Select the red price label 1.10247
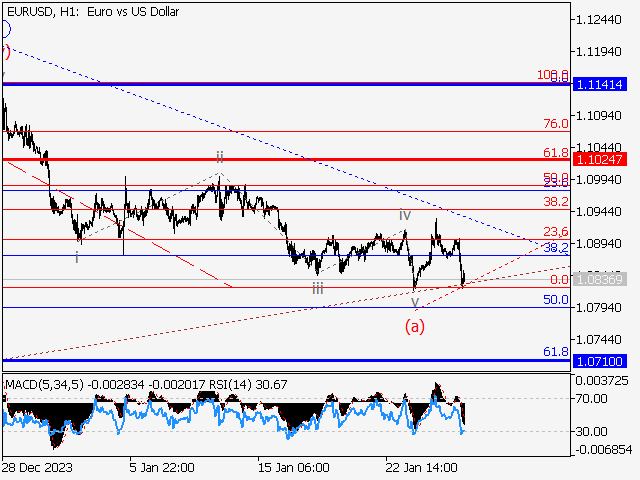The image size is (640, 480). [x=600, y=159]
